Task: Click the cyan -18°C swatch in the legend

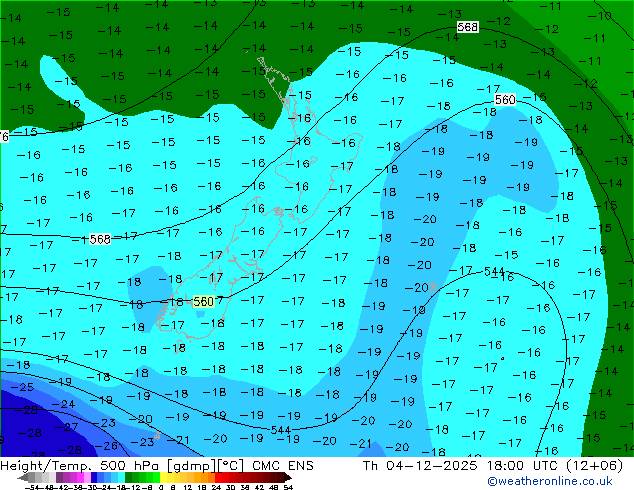Action: click(x=121, y=478)
